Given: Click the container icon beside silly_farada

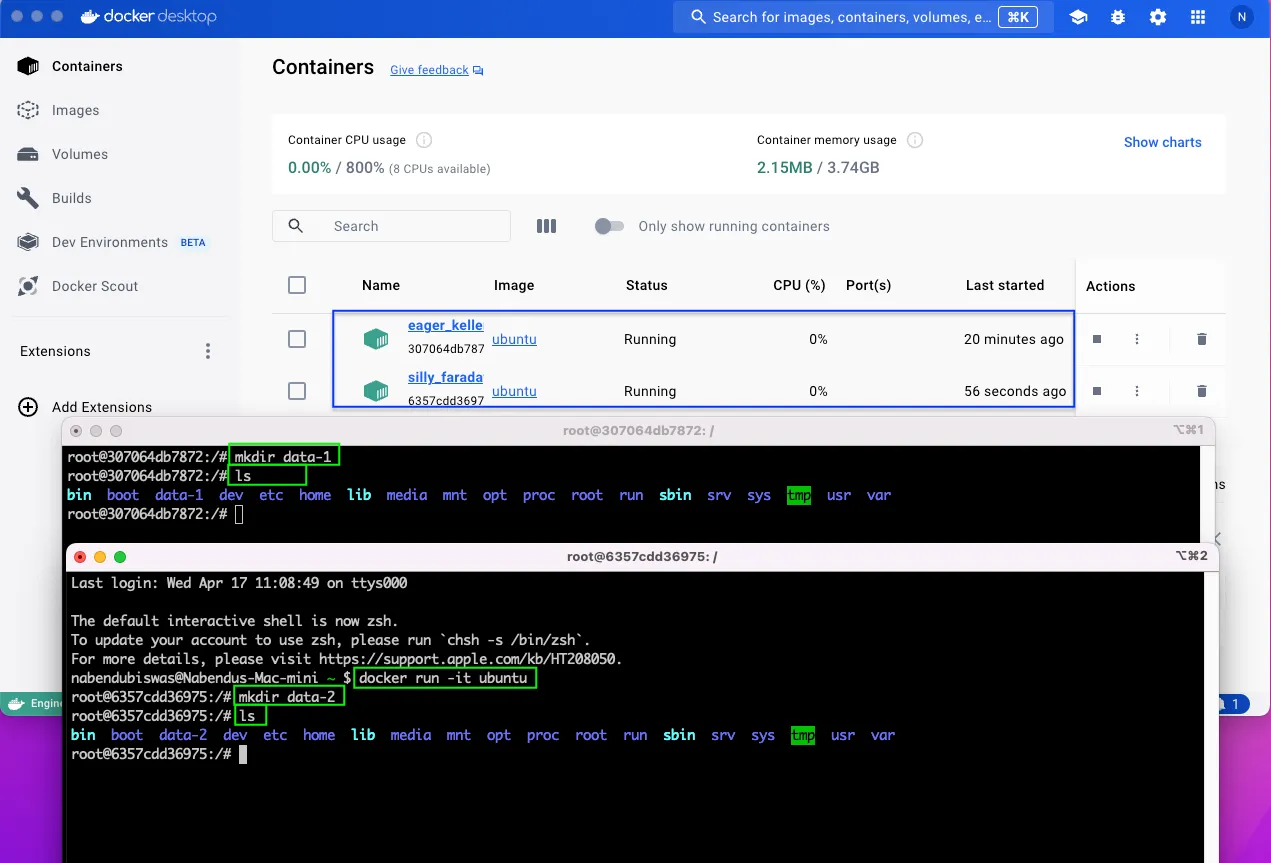Looking at the screenshot, I should [376, 391].
